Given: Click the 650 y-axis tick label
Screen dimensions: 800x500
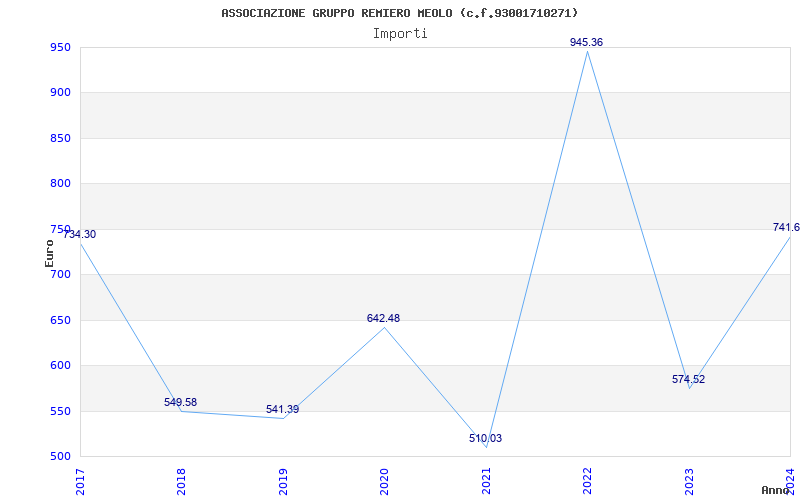Looking at the screenshot, I should [60, 320].
